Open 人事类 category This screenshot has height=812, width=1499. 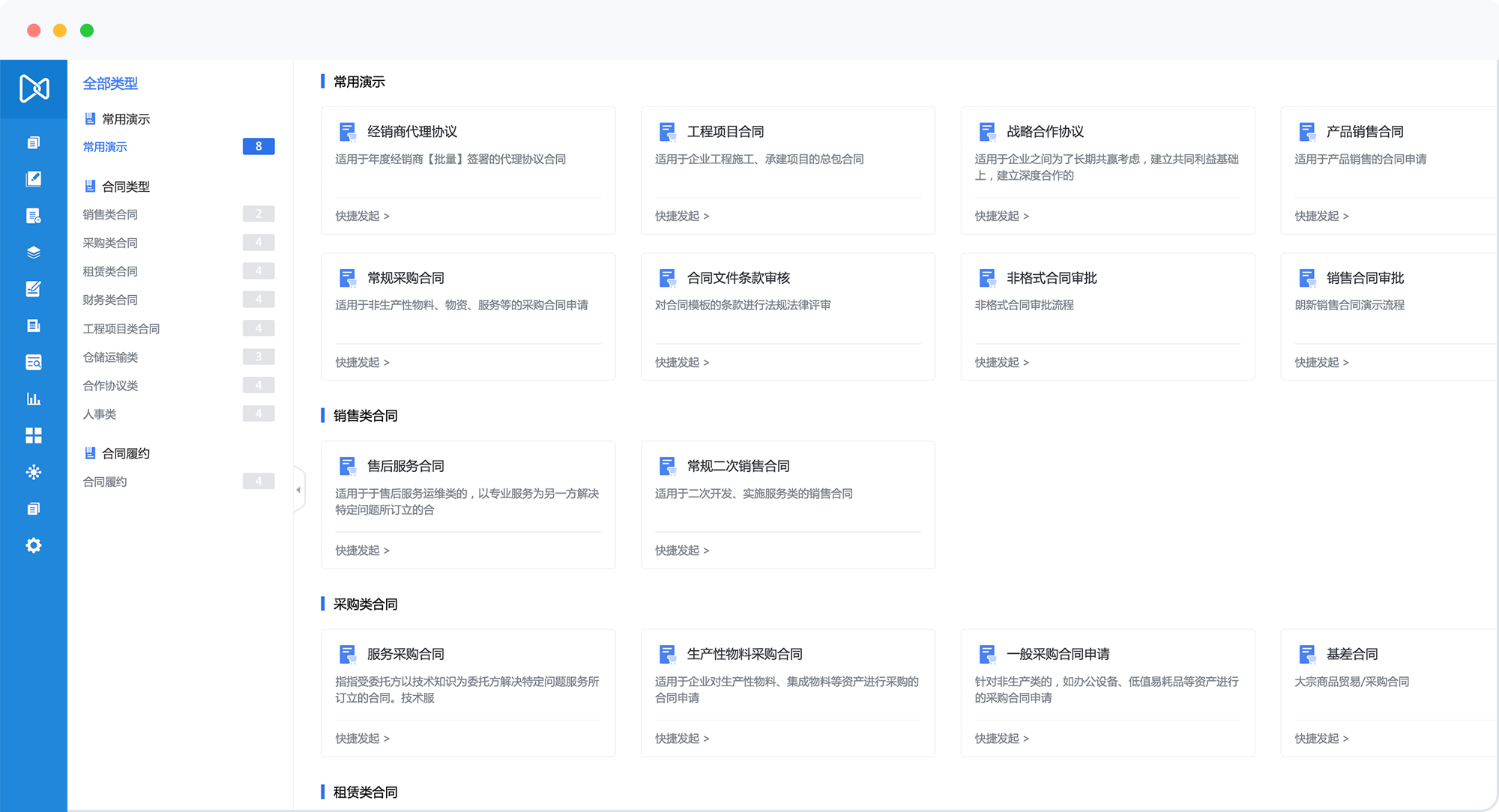click(100, 414)
